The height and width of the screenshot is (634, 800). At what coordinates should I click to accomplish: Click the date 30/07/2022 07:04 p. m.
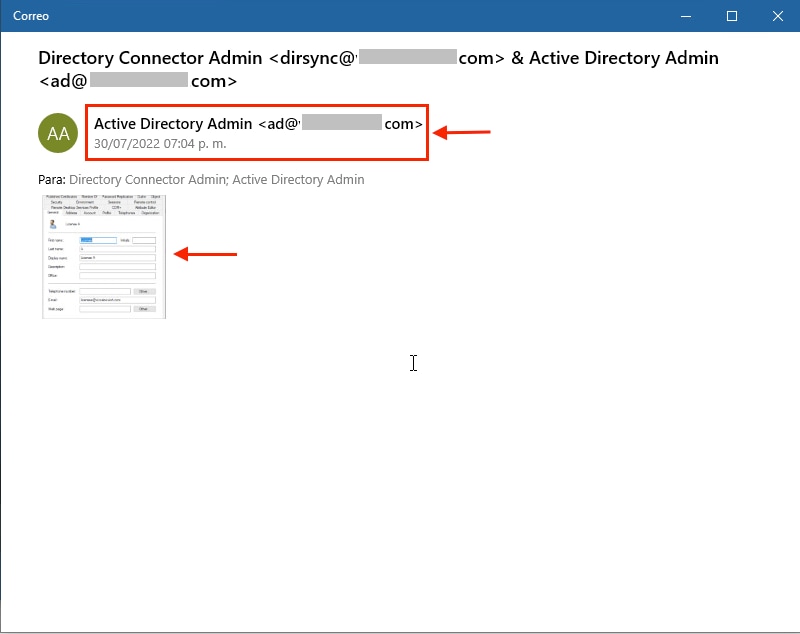click(x=160, y=144)
